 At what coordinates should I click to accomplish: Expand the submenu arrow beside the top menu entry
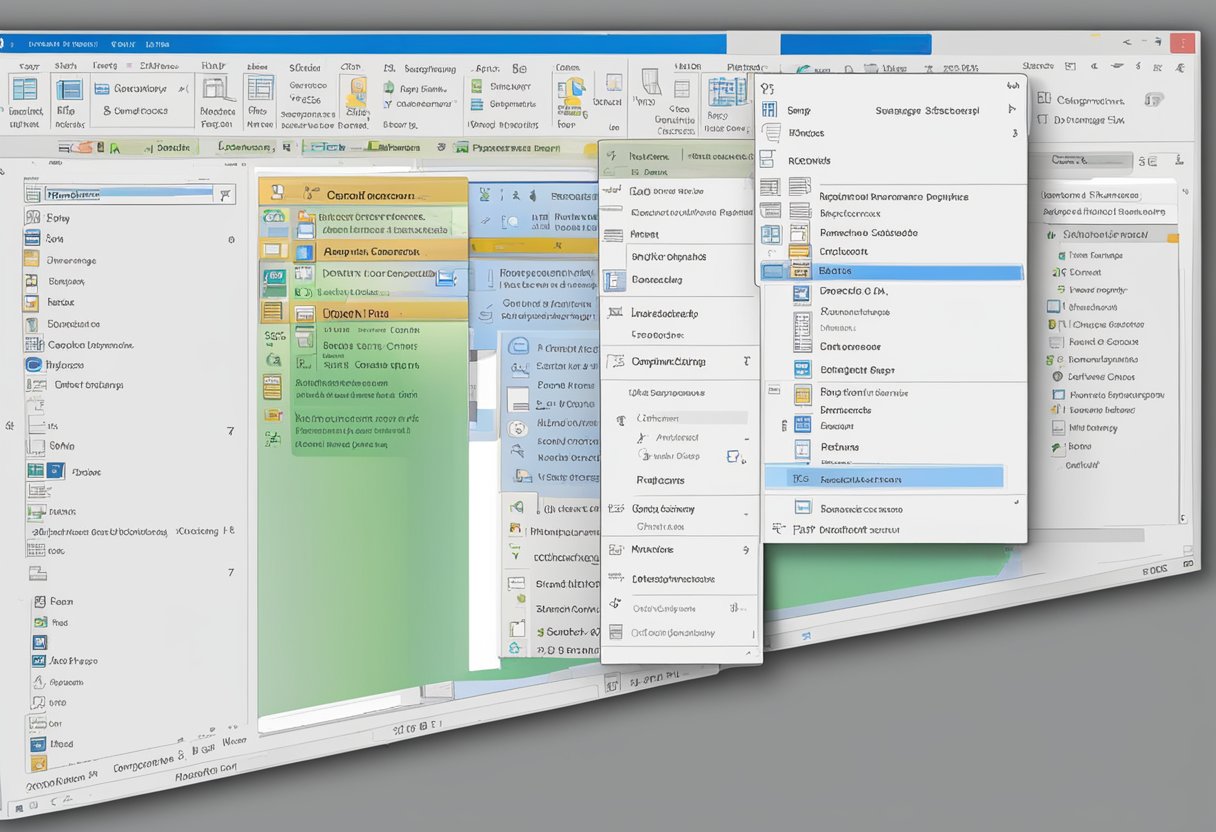(1011, 110)
